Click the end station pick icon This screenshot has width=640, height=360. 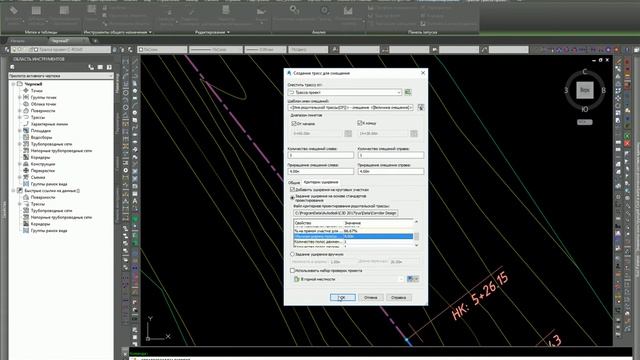(x=414, y=133)
